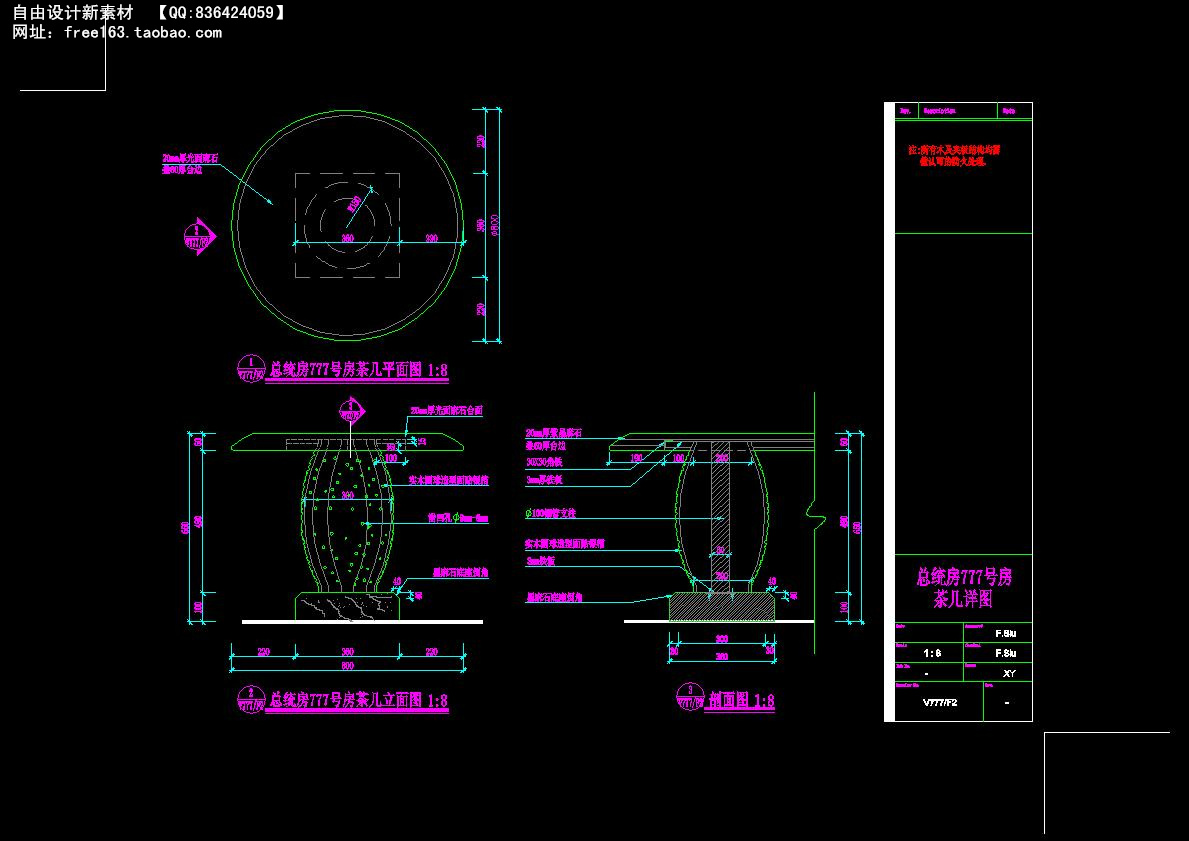Select the plan view title 总统房777号房茶几平面图 1:8
The image size is (1189, 841).
[359, 370]
